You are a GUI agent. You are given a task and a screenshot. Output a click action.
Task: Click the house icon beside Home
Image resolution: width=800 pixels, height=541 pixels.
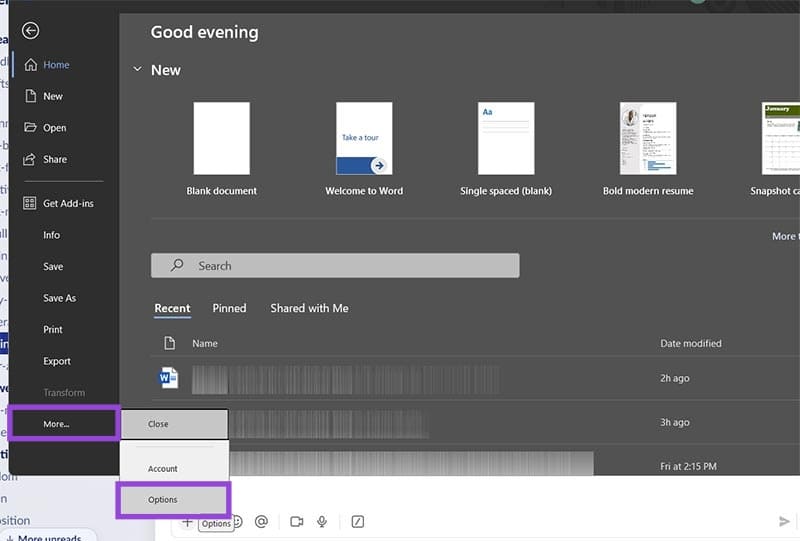[31, 65]
